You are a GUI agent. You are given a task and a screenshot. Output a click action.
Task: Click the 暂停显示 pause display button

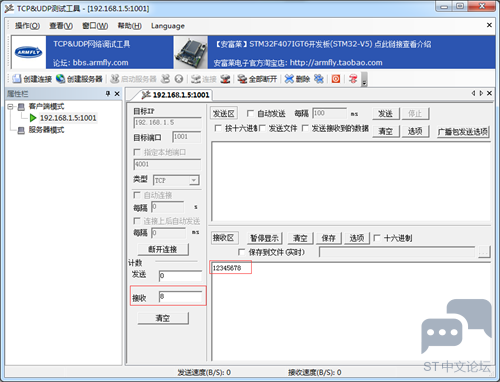click(264, 238)
